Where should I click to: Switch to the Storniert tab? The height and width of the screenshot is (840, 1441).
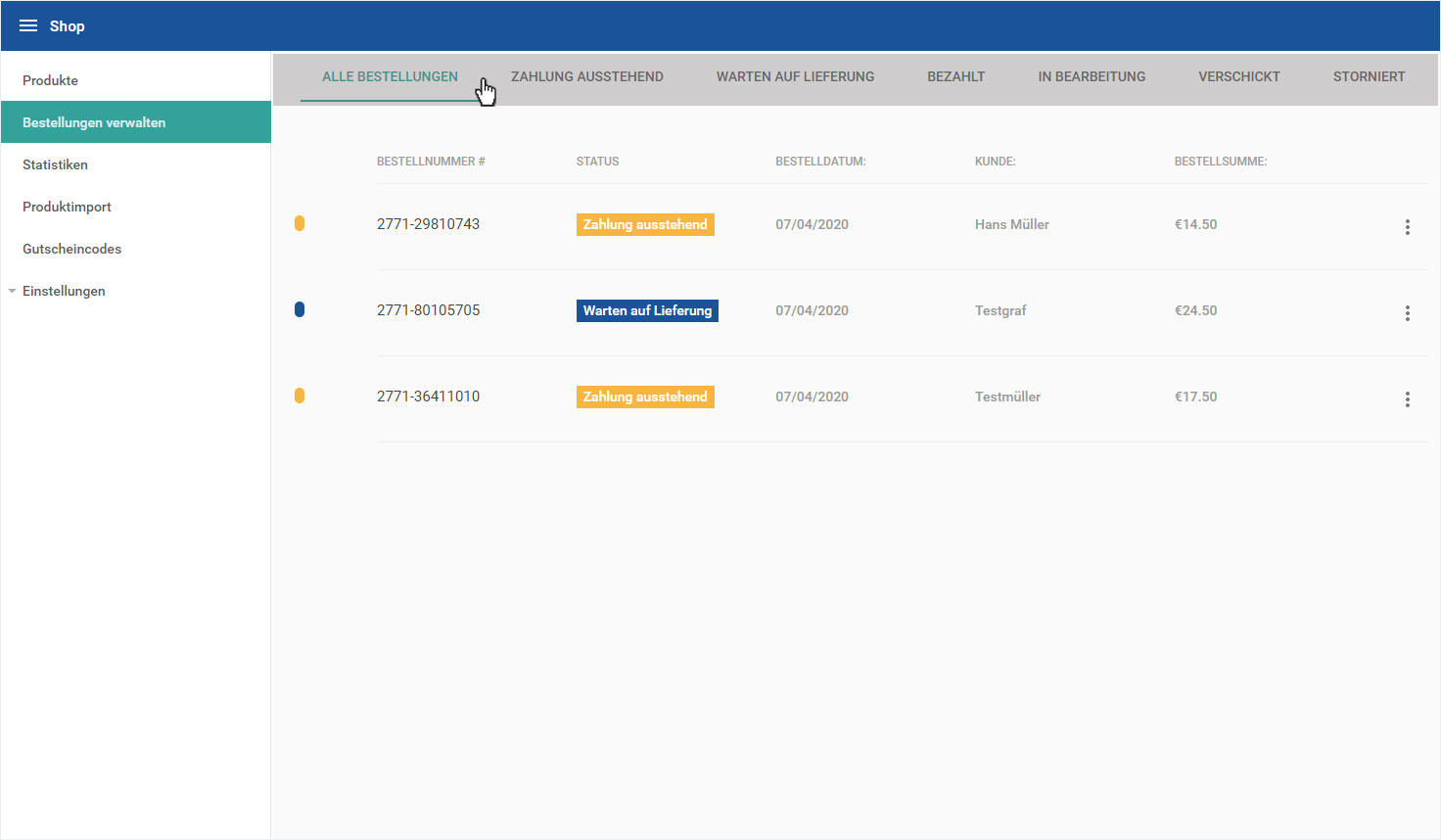1369,76
